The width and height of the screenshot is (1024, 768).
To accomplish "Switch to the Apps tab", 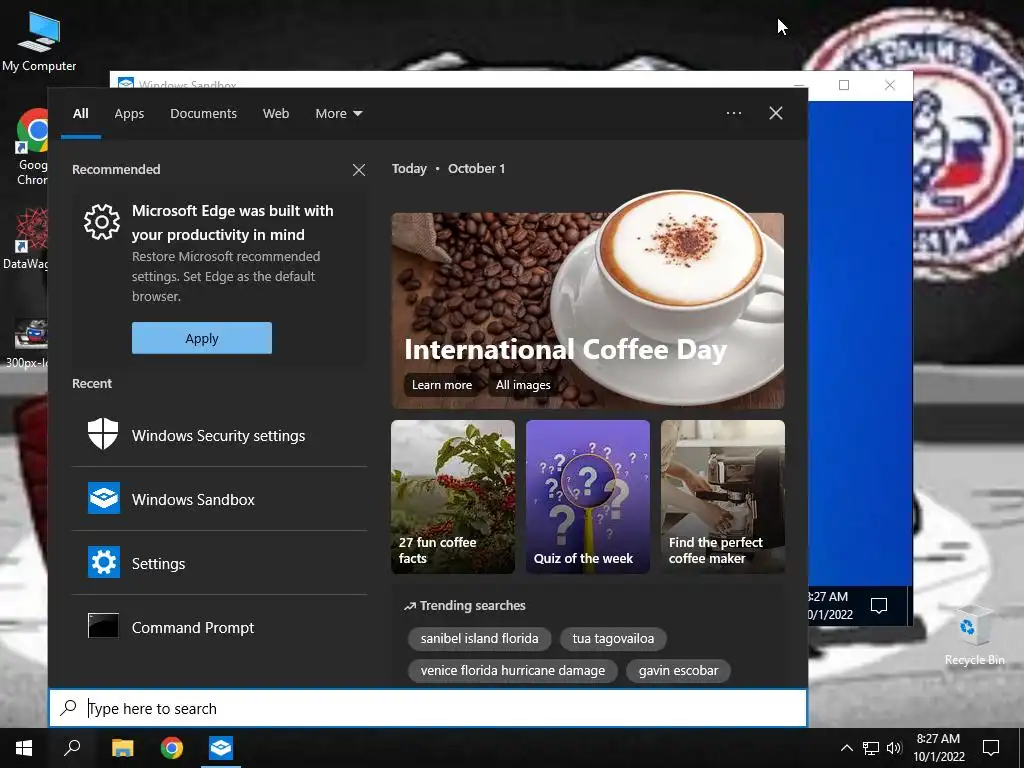I will tap(129, 114).
